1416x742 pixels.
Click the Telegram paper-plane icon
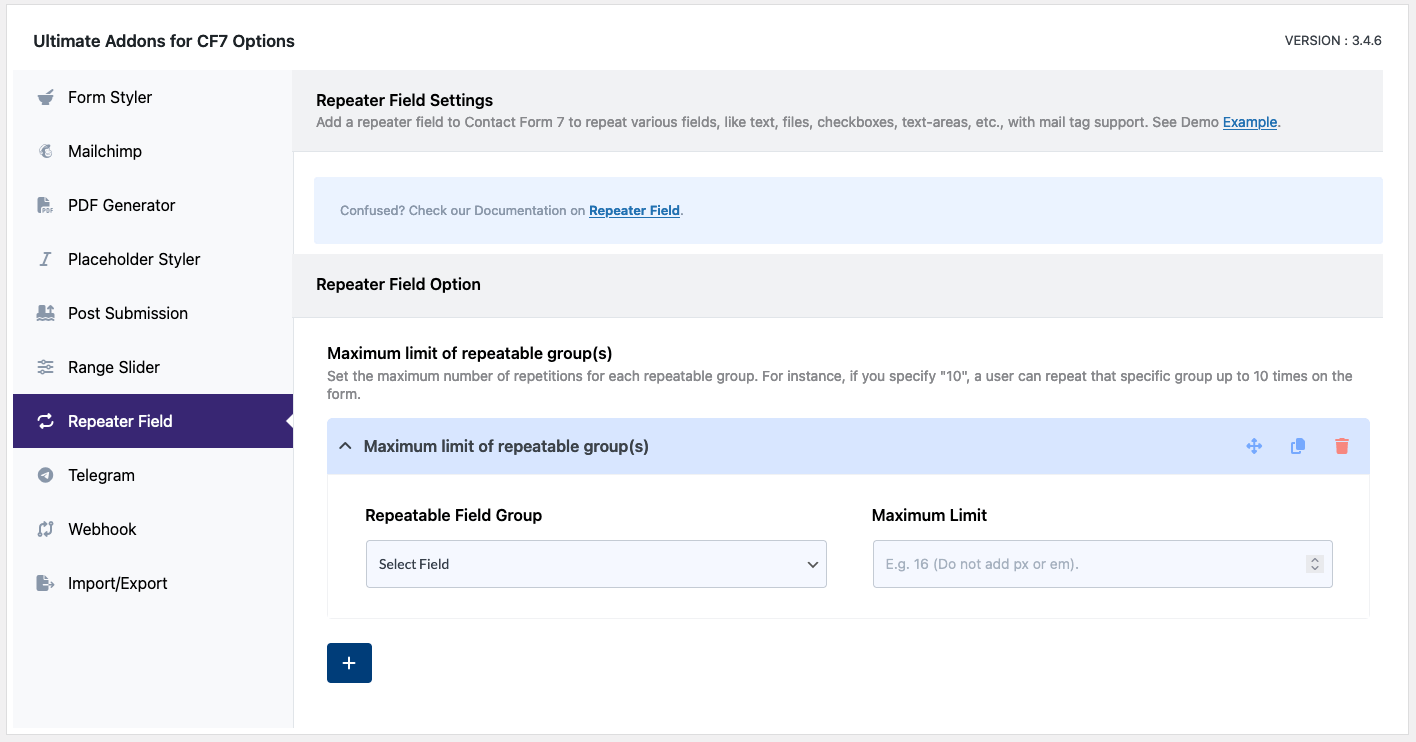(x=45, y=475)
